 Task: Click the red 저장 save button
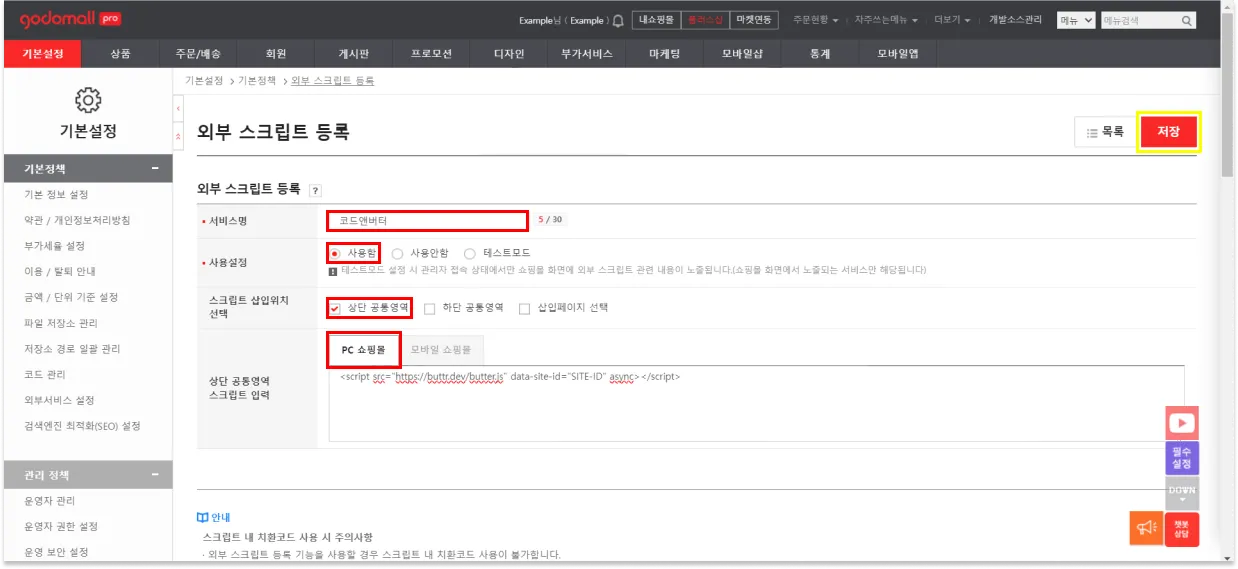click(1168, 132)
